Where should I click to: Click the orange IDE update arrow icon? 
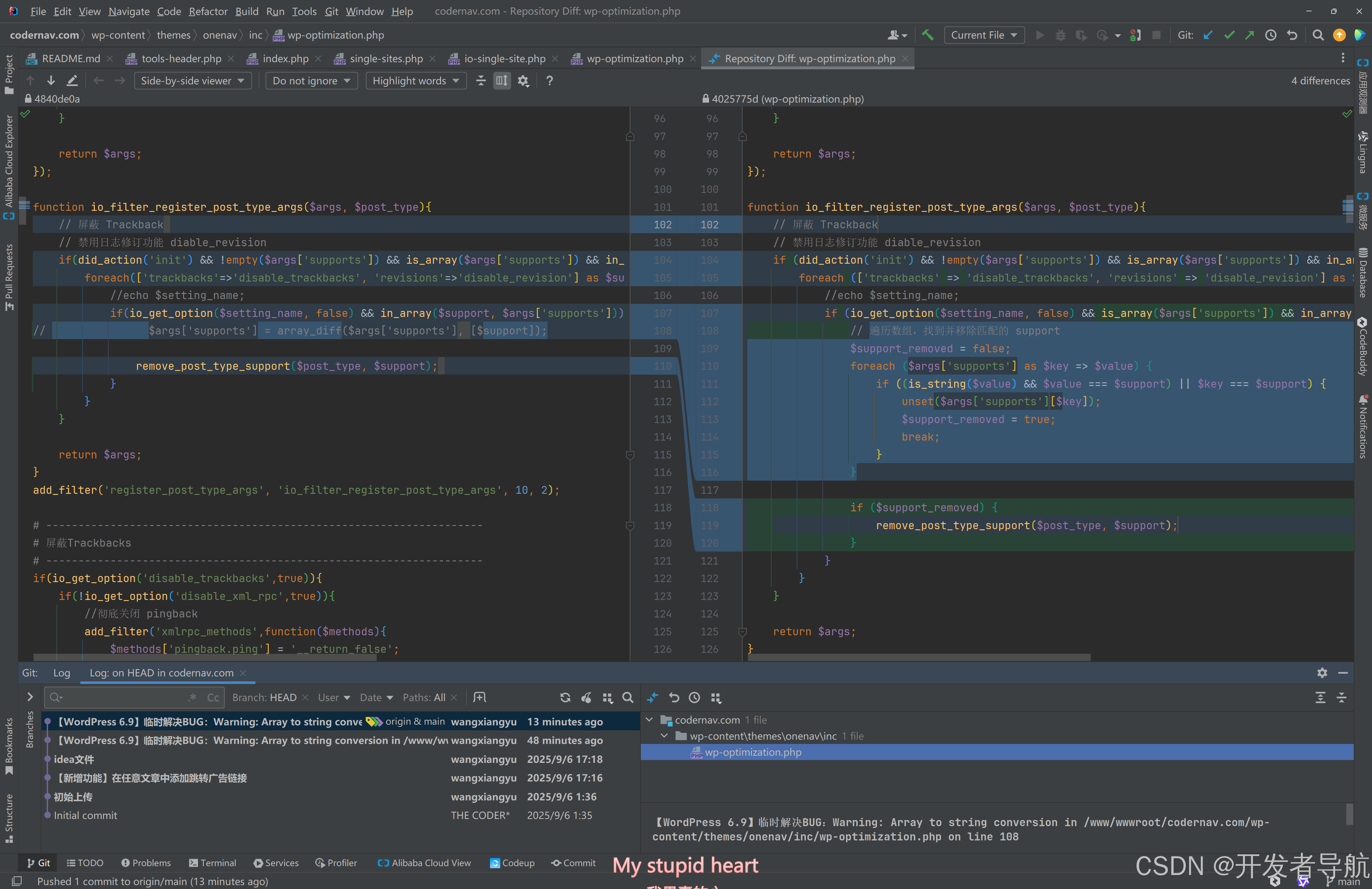(1339, 35)
